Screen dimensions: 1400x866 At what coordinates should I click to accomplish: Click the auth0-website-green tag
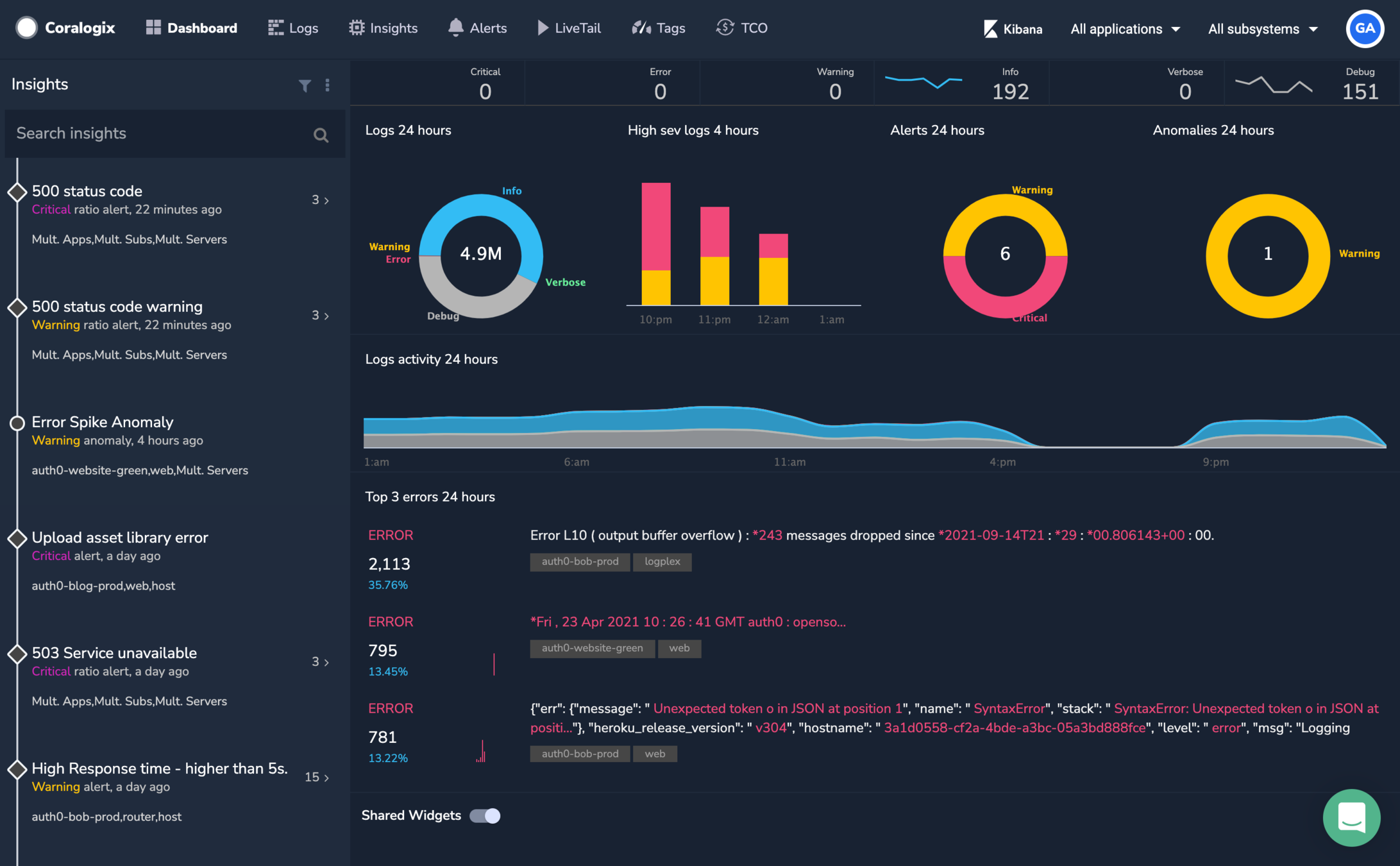click(592, 648)
